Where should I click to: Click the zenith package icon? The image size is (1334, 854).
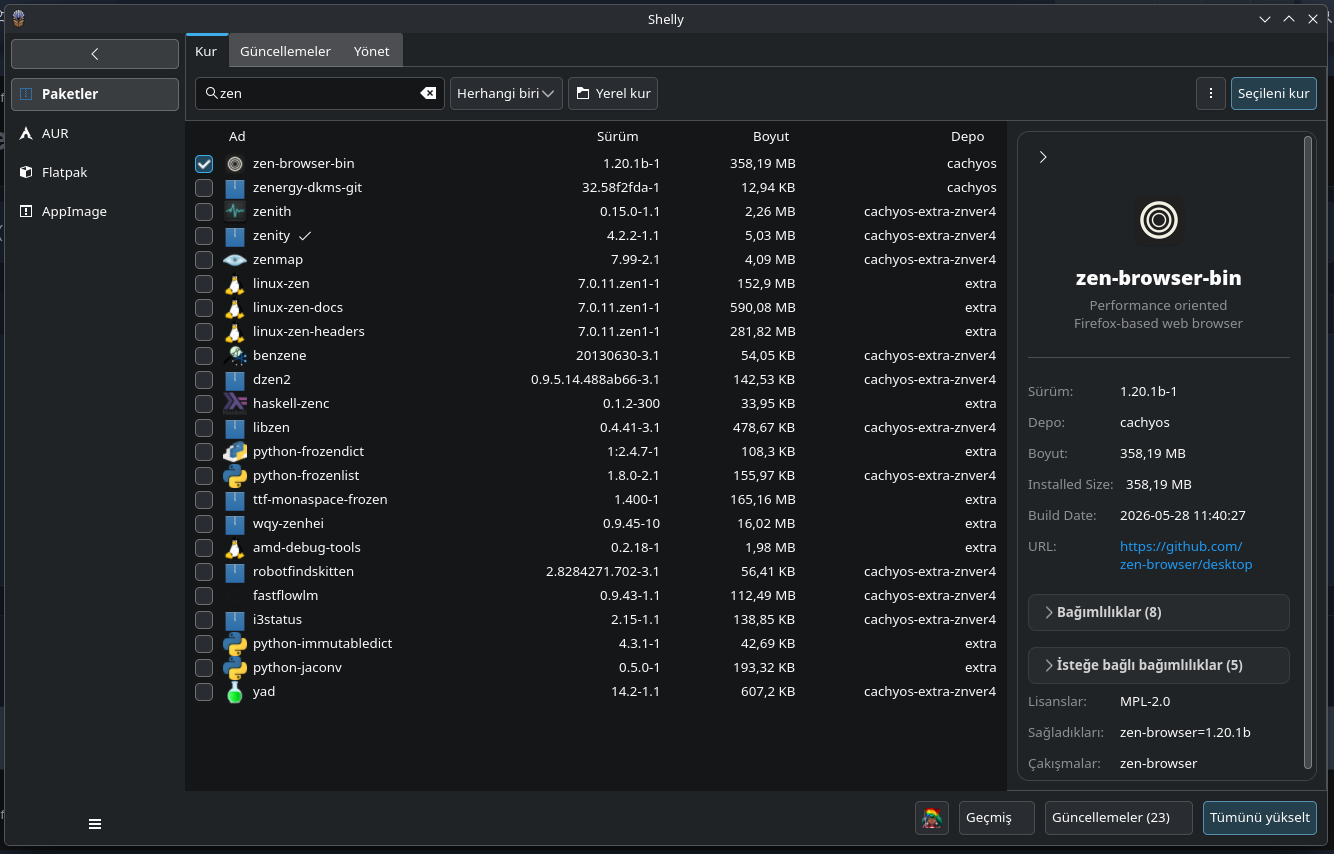click(x=235, y=211)
